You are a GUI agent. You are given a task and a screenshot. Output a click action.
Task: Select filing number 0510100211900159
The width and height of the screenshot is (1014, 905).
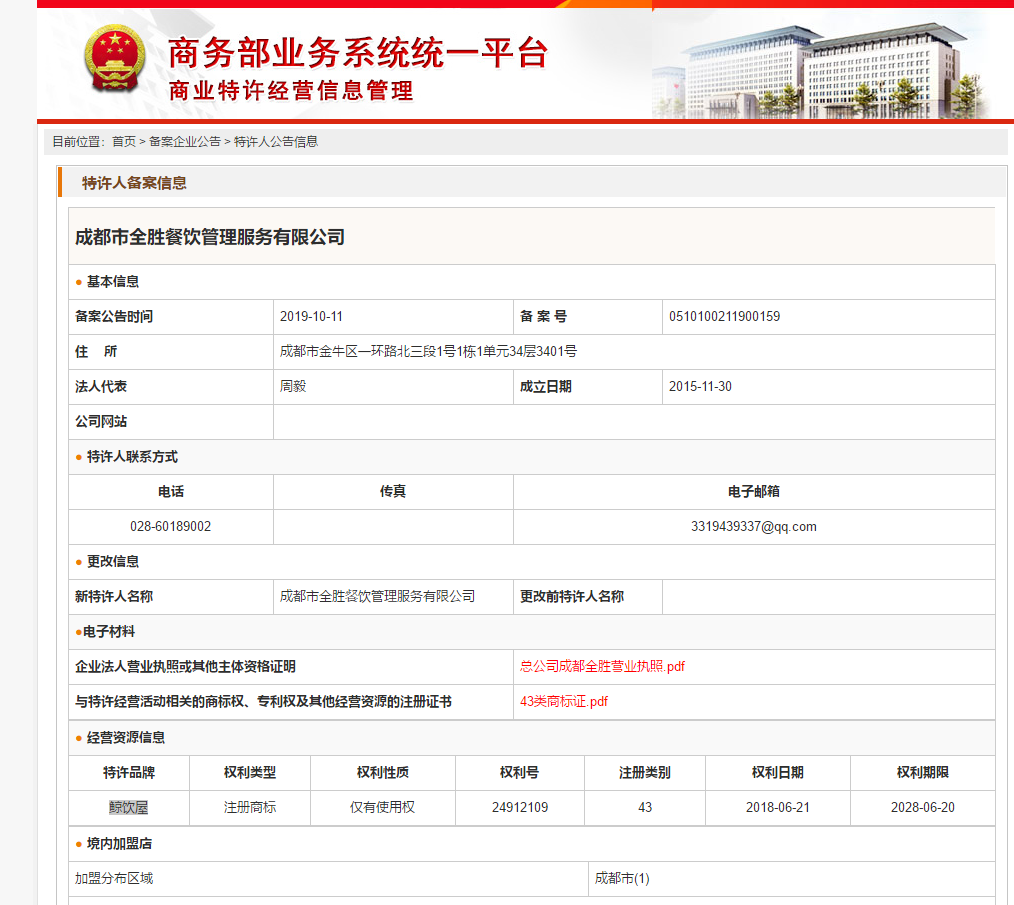click(724, 316)
